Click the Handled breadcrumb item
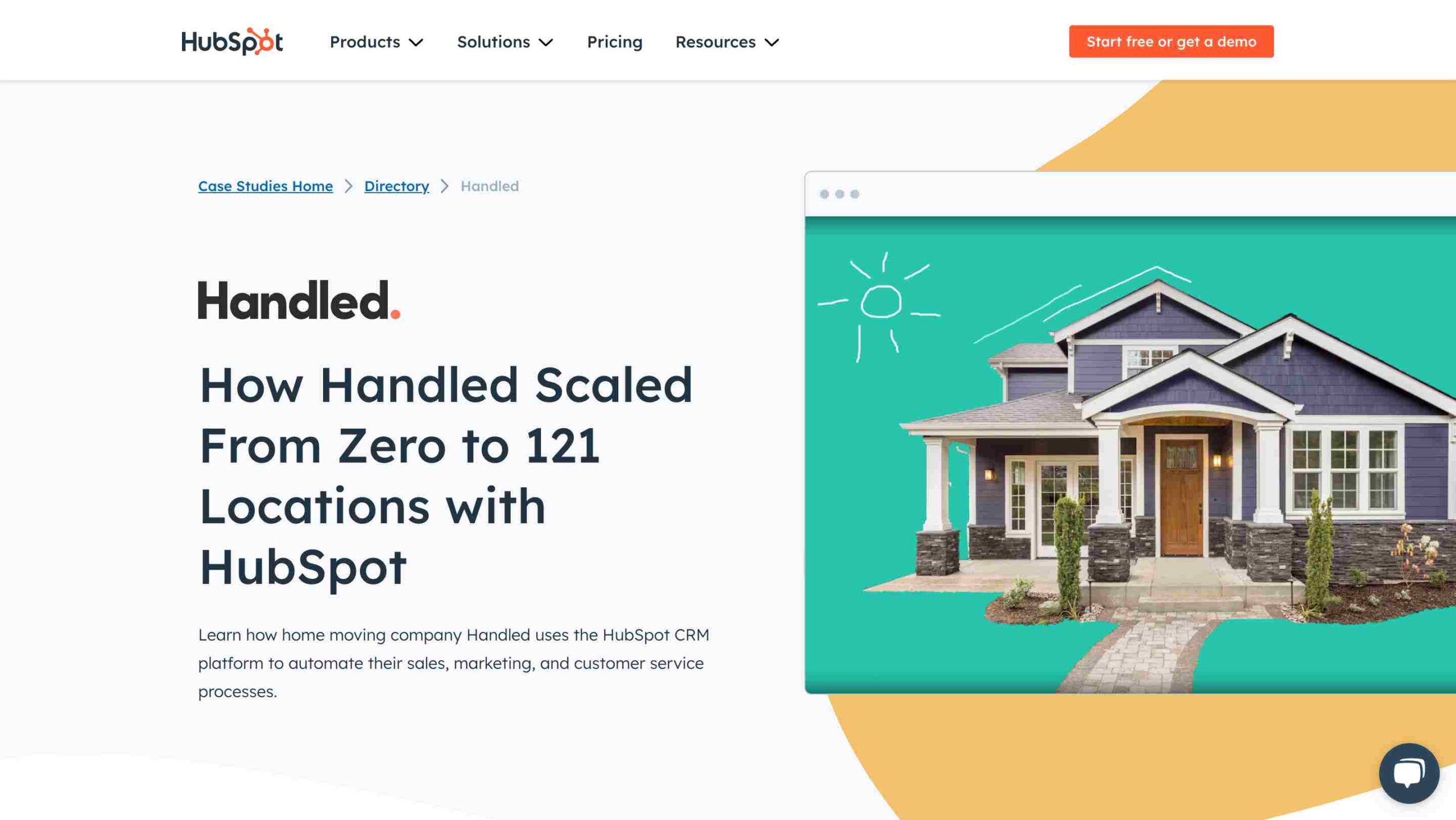The image size is (1456, 820). (x=489, y=185)
